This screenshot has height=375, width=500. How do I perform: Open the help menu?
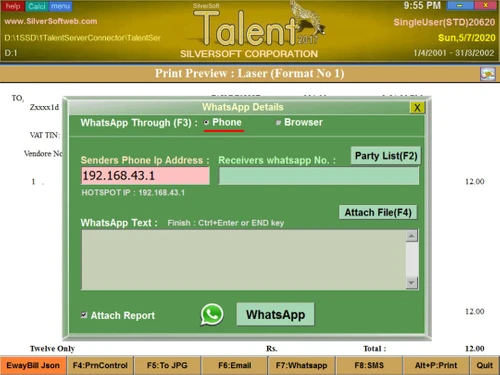[x=13, y=6]
